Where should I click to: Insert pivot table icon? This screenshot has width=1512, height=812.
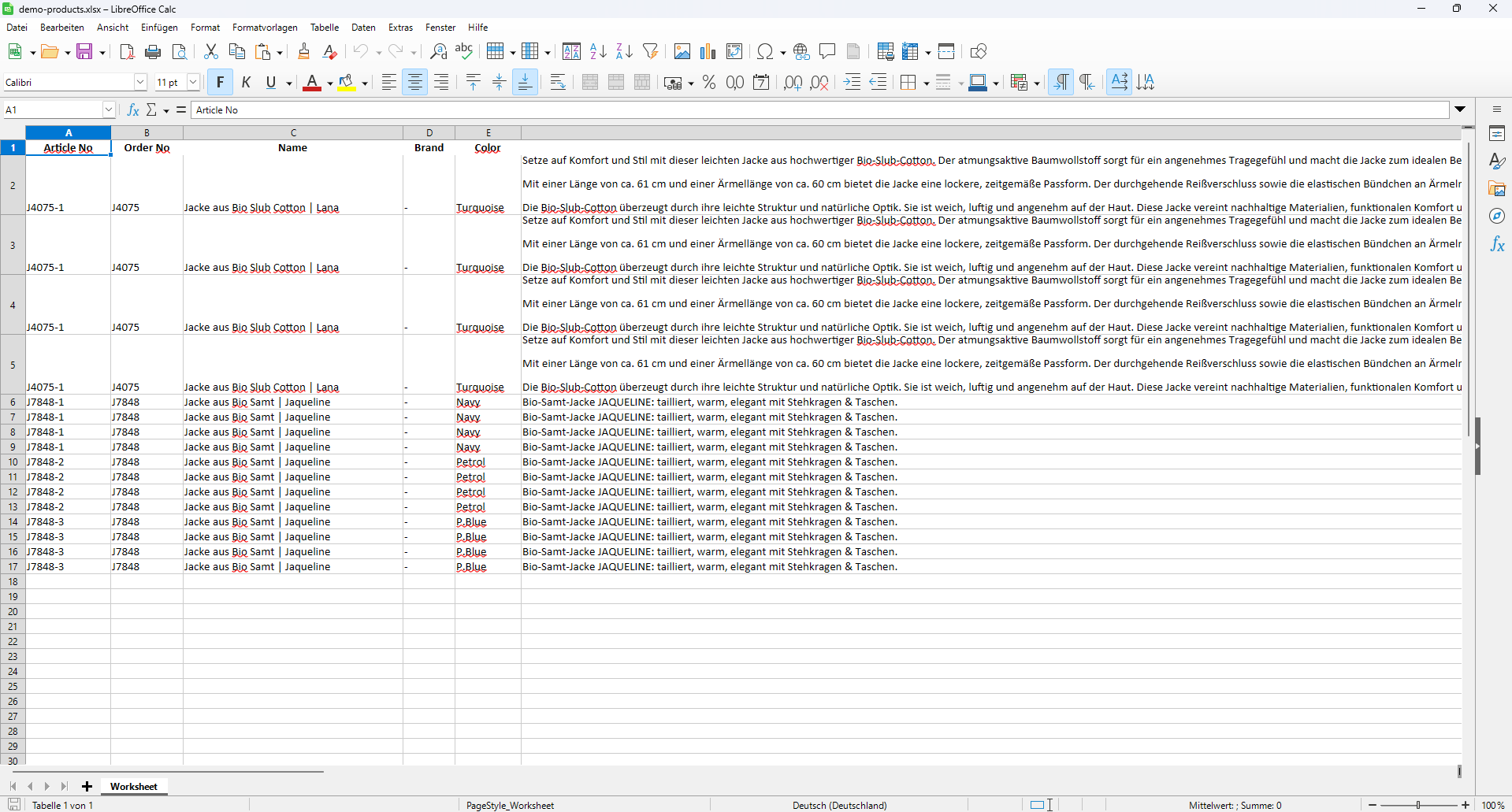tap(734, 52)
